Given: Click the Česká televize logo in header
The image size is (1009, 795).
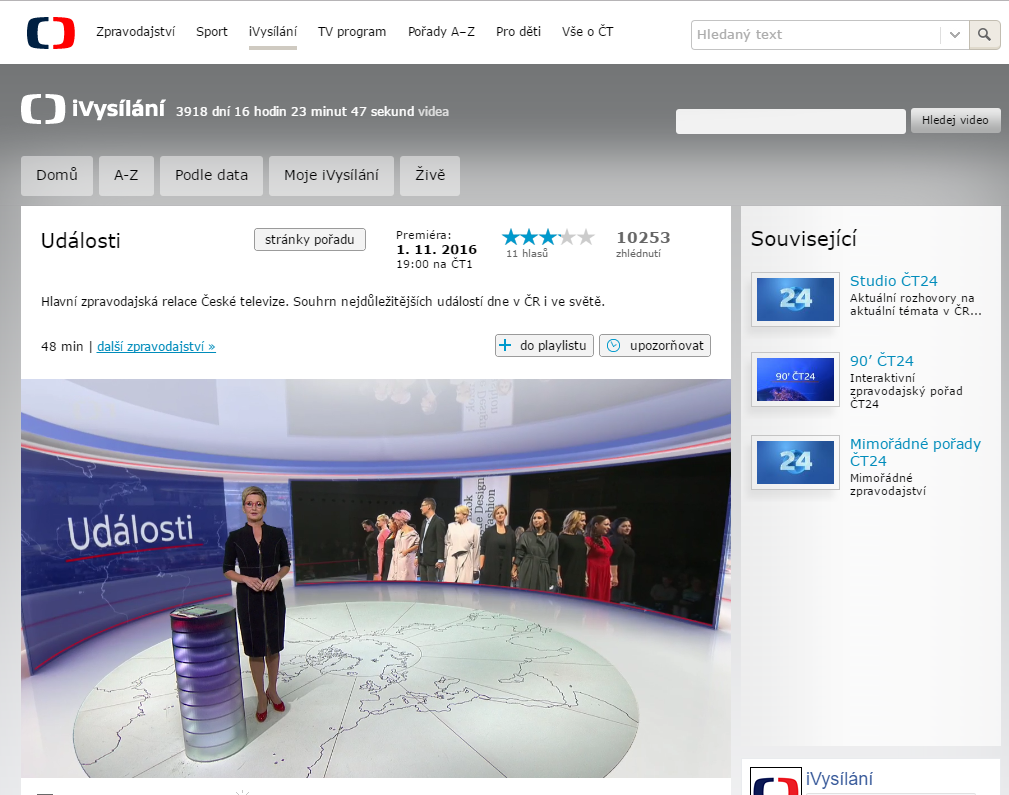Looking at the screenshot, I should [51, 33].
